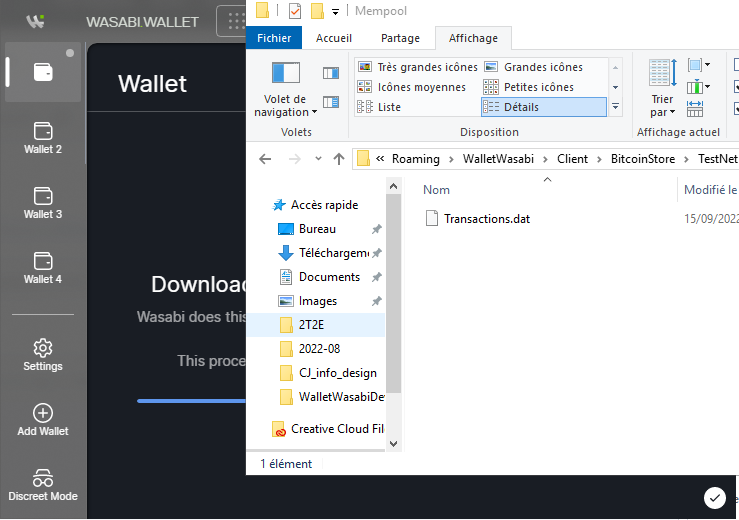The image size is (739, 520).
Task: Choose Très grandes icônes layout
Action: coord(418,67)
